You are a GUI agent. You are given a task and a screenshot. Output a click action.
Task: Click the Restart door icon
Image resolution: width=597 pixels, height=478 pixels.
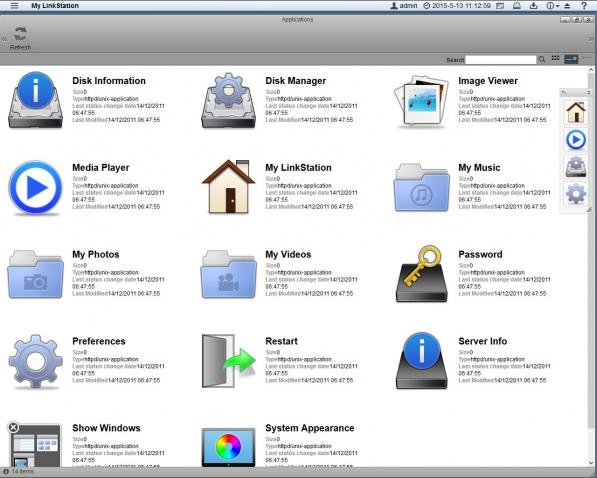[228, 361]
